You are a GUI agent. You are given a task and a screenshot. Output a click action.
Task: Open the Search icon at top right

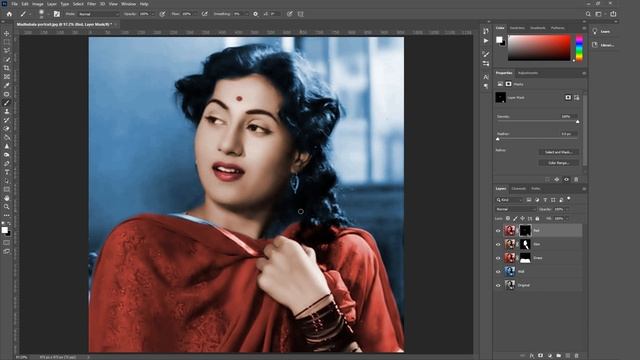pos(588,14)
